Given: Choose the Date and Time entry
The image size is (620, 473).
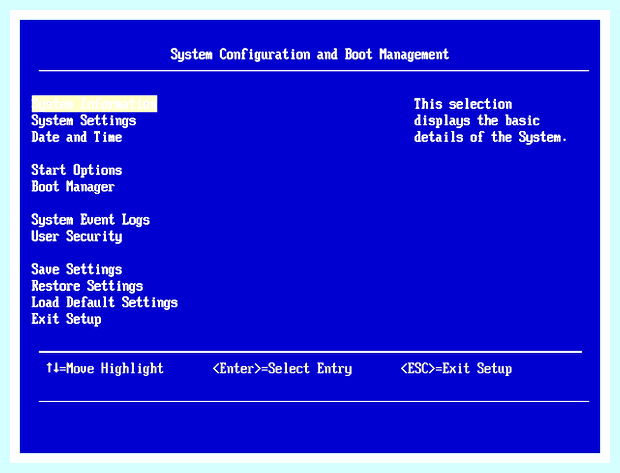Looking at the screenshot, I should click(77, 137).
